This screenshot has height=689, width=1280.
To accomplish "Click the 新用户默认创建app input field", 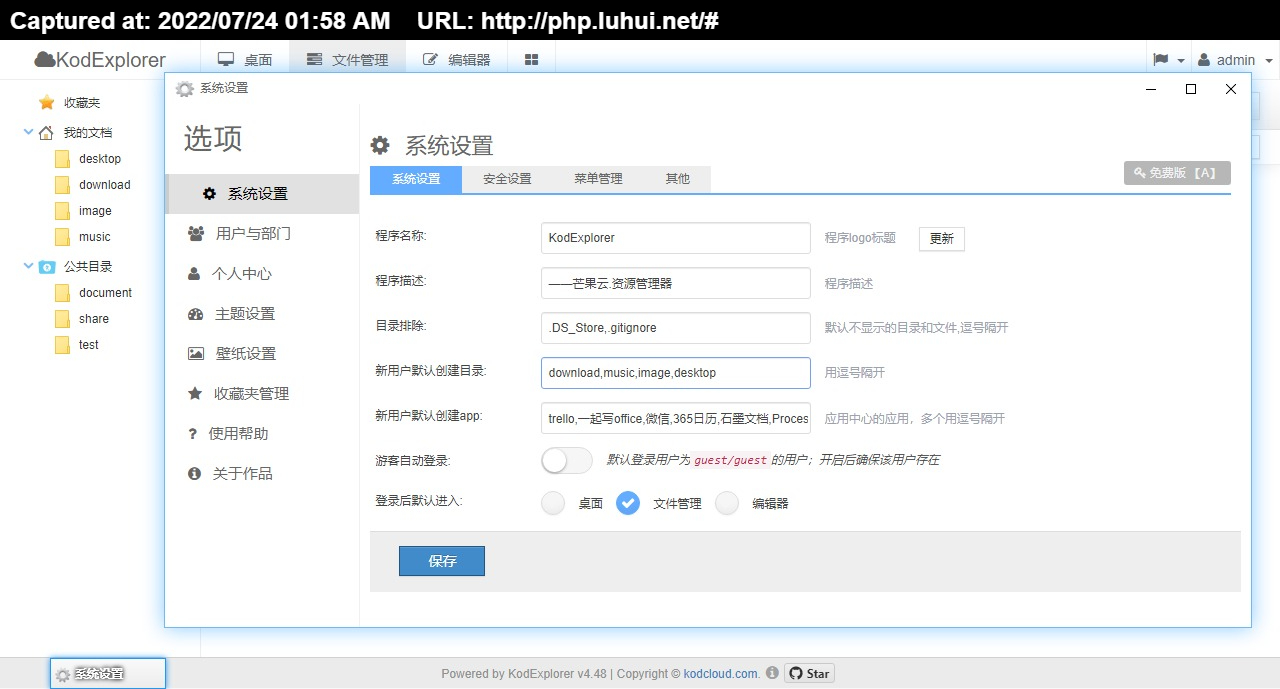I will click(676, 418).
